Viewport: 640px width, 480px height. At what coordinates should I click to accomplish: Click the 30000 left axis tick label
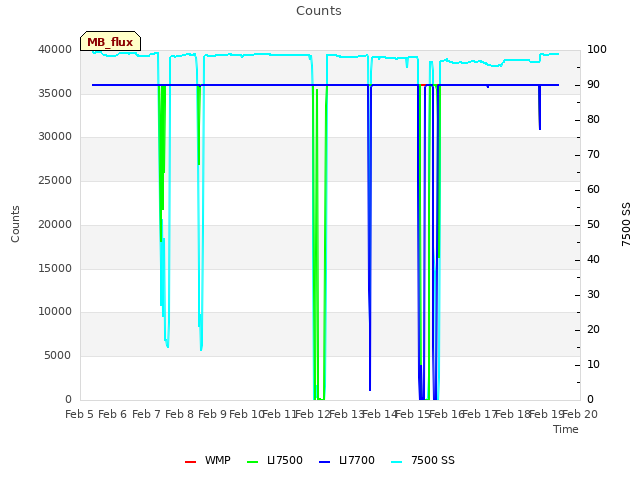(55, 137)
